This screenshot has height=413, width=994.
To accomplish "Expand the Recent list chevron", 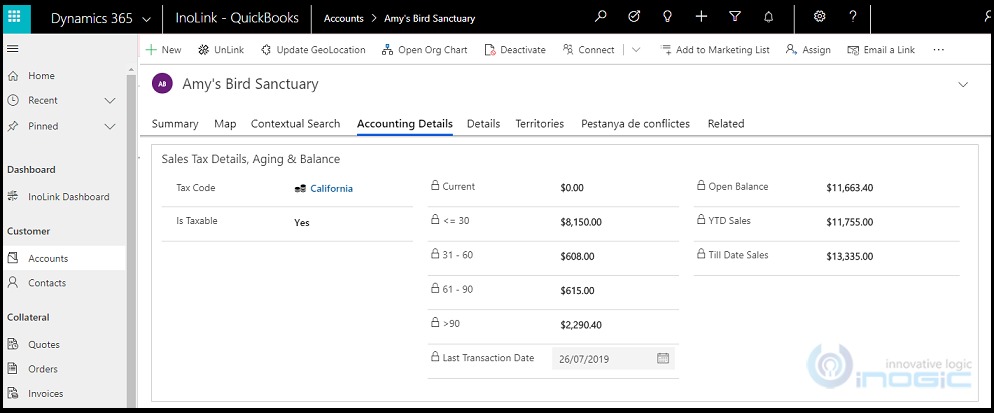I will 110,100.
